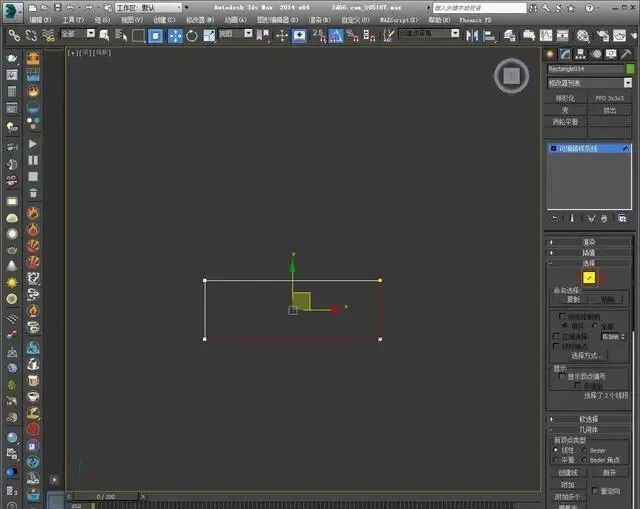Open the Utilities hammer tab

point(626,54)
